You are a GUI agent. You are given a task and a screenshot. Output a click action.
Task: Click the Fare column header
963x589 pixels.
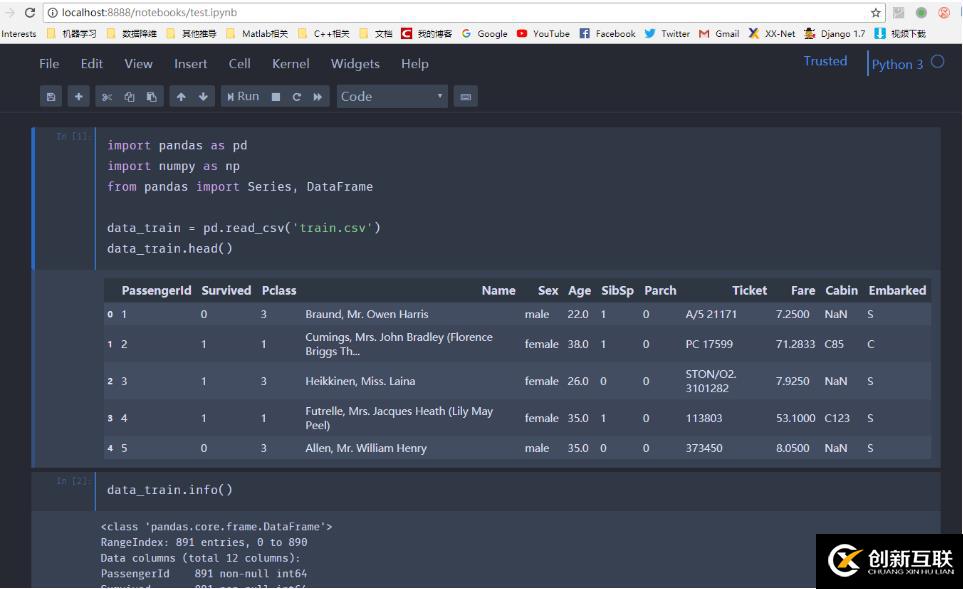[803, 291]
